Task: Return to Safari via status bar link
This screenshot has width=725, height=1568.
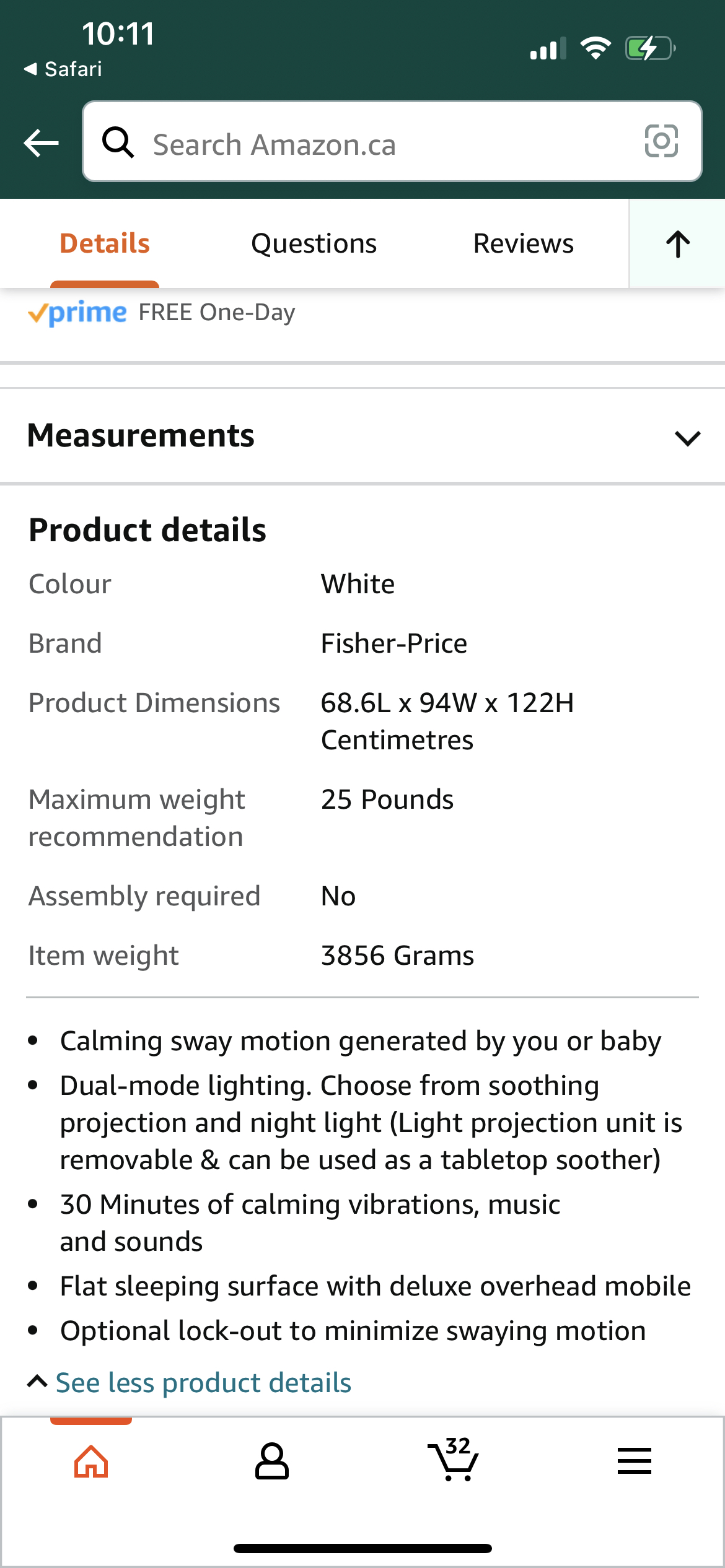Action: click(x=63, y=69)
